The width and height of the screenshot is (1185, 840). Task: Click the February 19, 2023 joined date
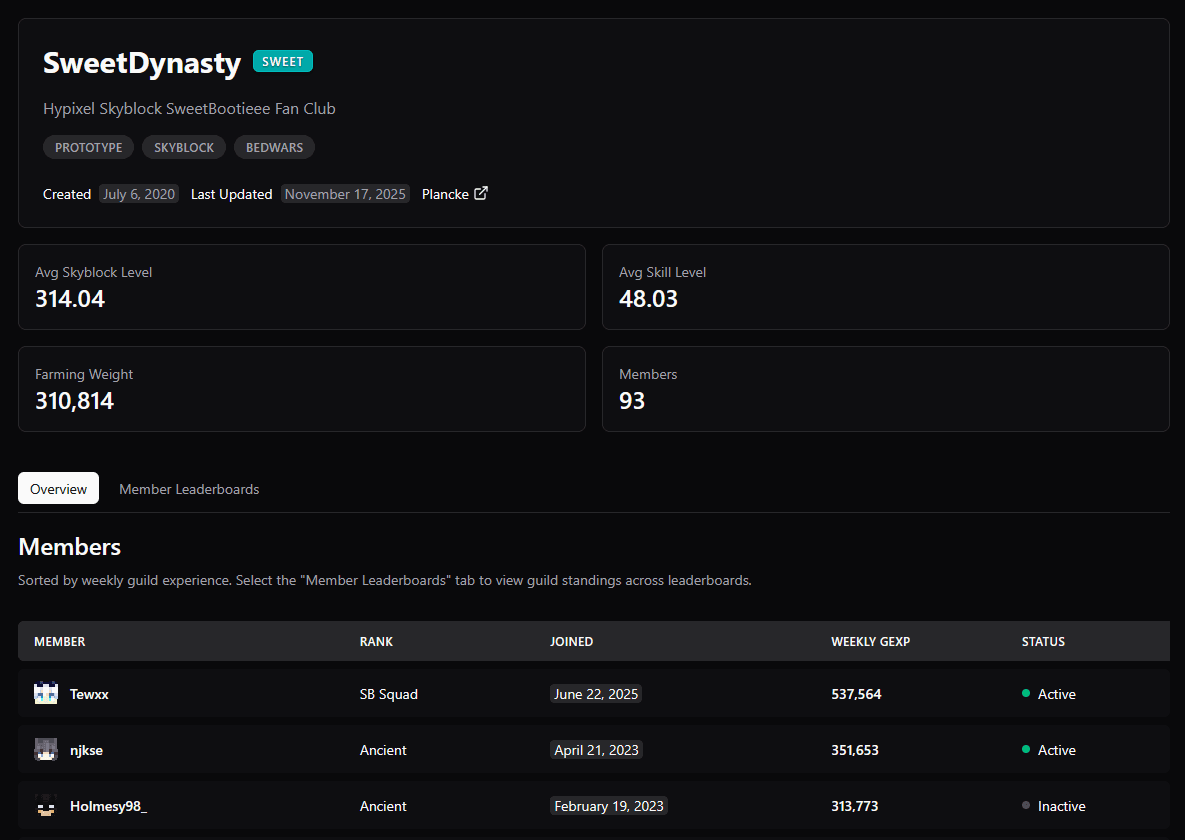click(609, 806)
